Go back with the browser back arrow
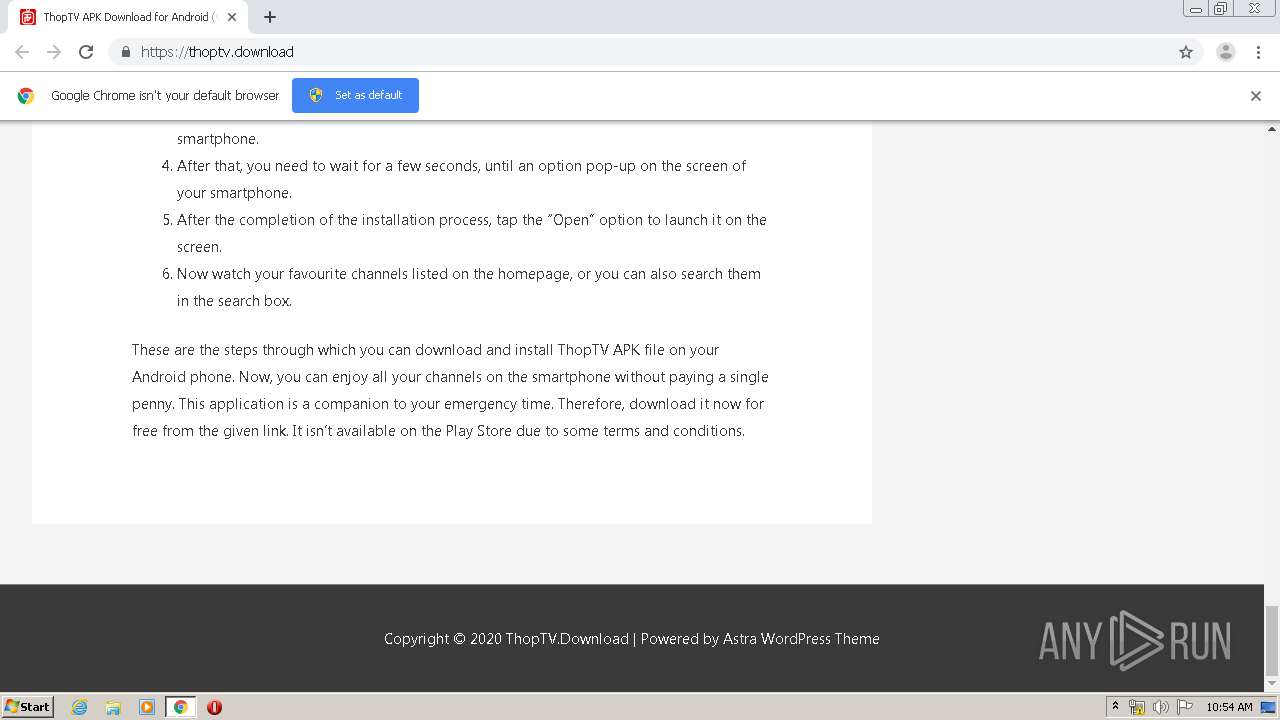The height and width of the screenshot is (720, 1280). click(22, 52)
